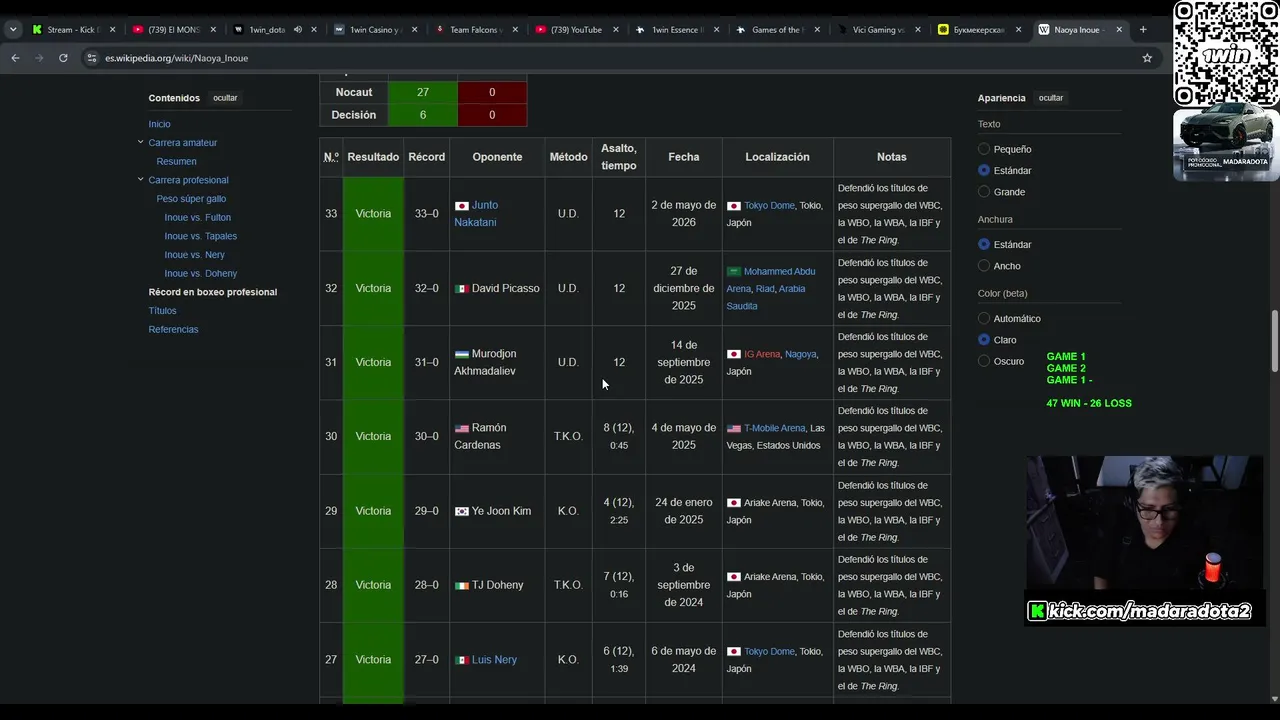Open Nagoya location link
The width and height of the screenshot is (1280, 720).
[x=801, y=354]
